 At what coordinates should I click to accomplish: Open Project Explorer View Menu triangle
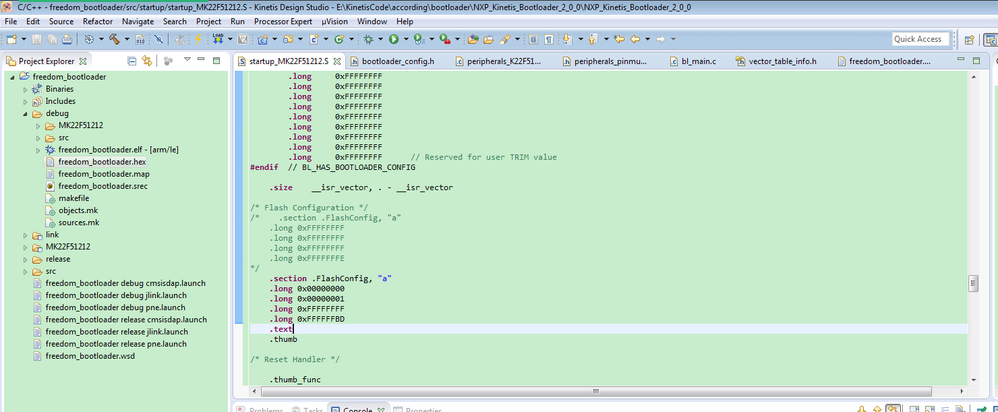pyautogui.click(x=187, y=60)
